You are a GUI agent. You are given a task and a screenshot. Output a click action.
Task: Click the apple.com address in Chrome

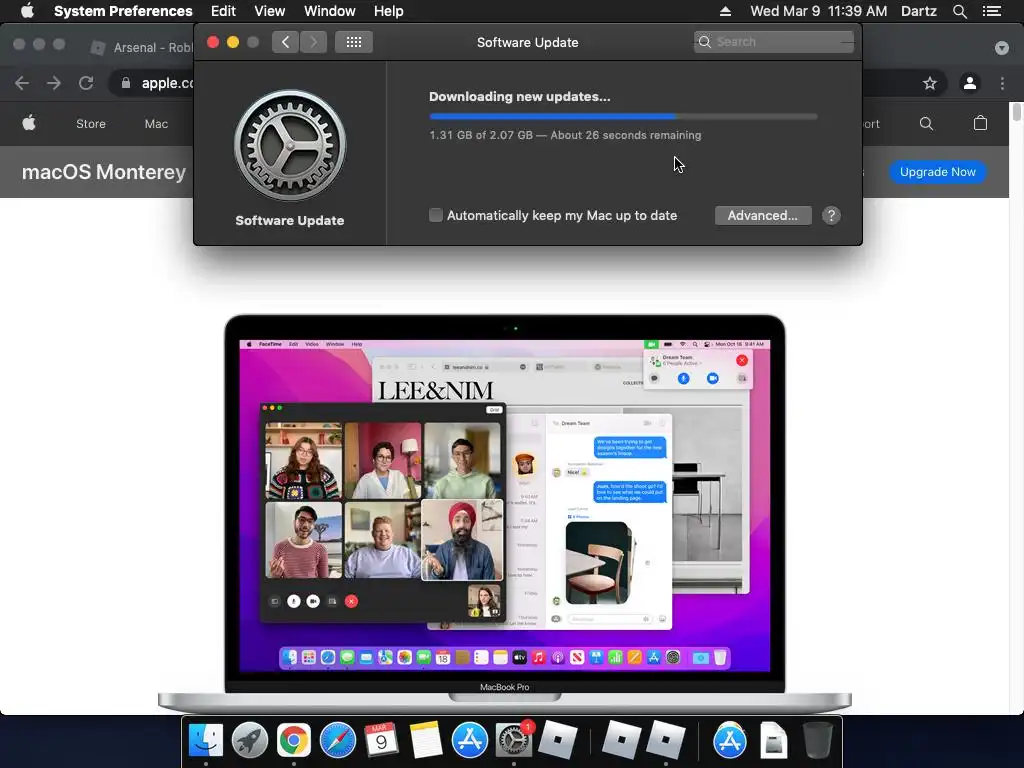167,83
